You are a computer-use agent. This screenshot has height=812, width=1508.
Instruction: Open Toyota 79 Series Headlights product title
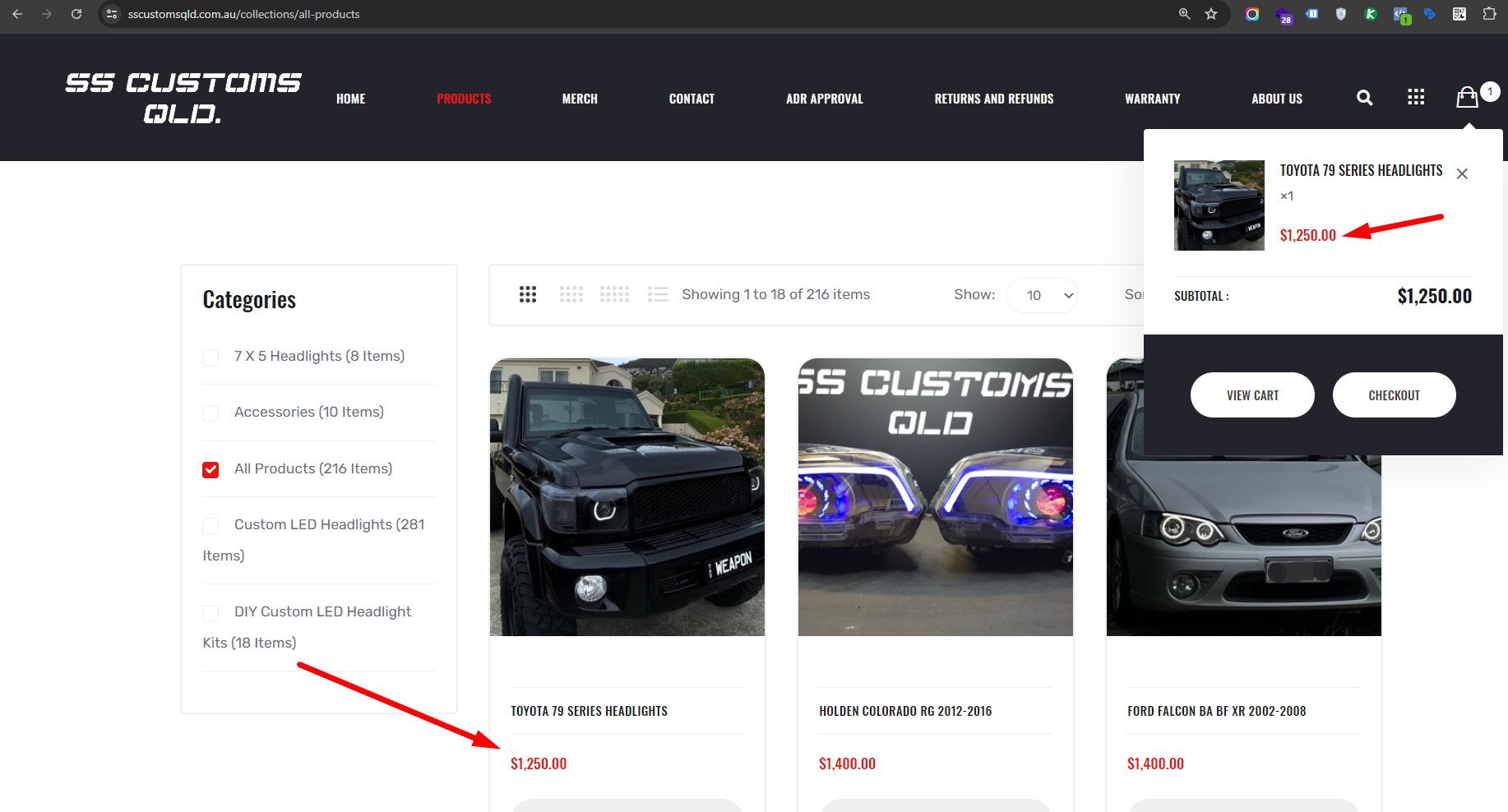[x=589, y=711]
